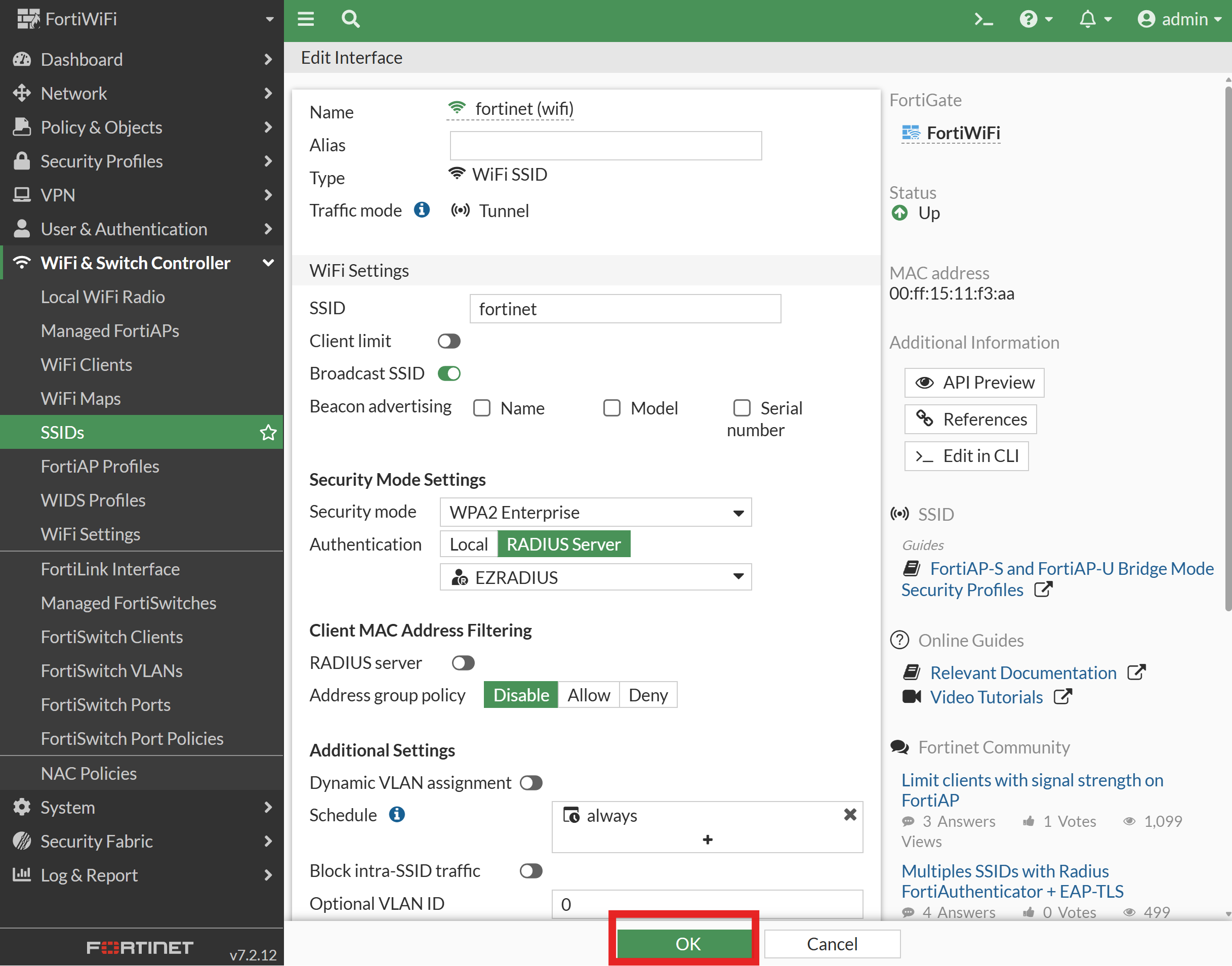Click the hamburger menu to collapse the sidebar

point(305,19)
